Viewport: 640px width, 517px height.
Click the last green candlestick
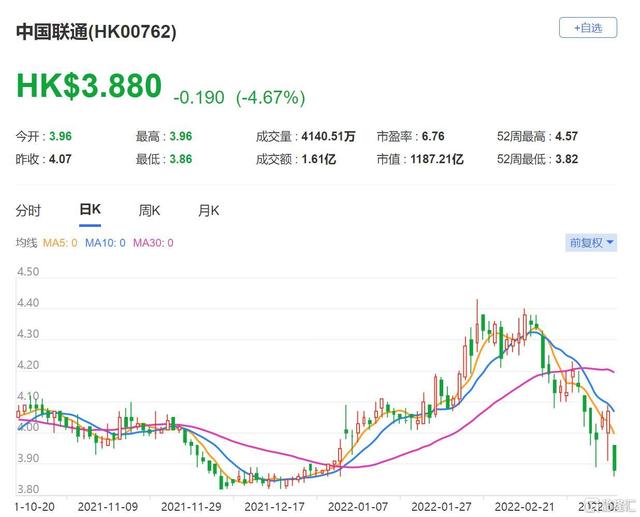tap(614, 459)
